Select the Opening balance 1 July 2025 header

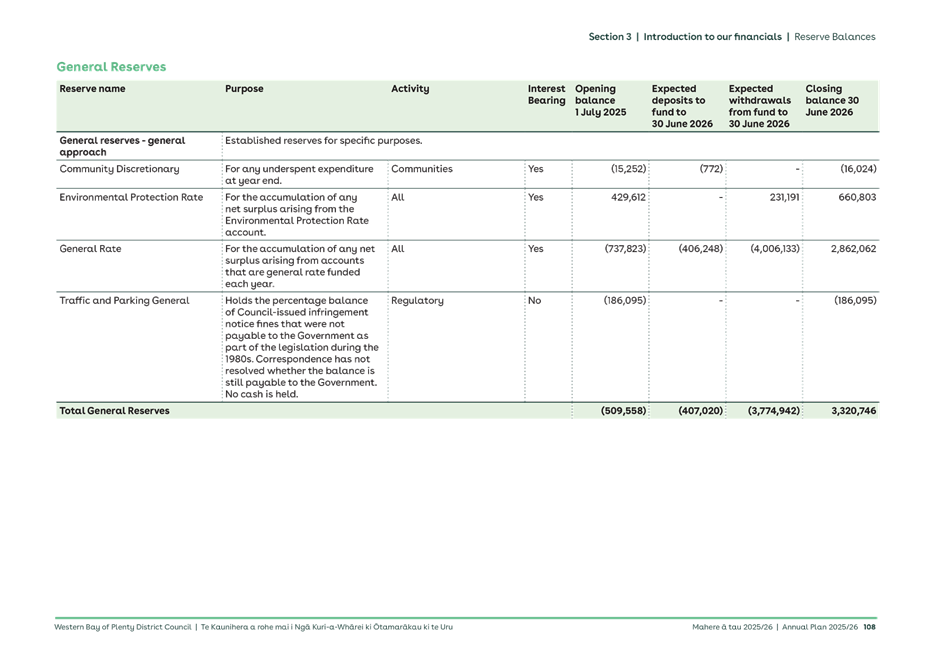pyautogui.click(x=599, y=100)
